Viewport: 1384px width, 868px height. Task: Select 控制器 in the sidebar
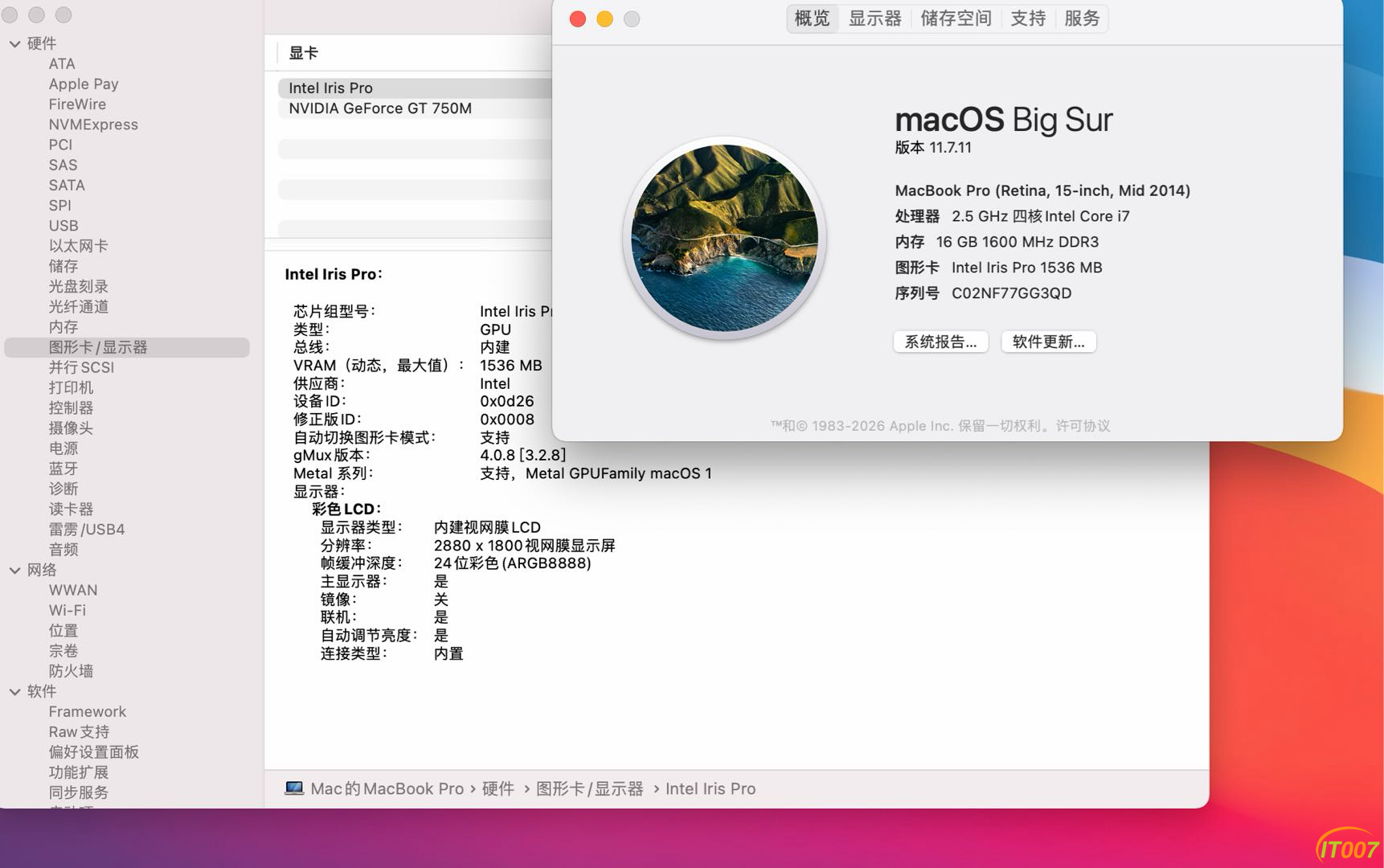[71, 407]
